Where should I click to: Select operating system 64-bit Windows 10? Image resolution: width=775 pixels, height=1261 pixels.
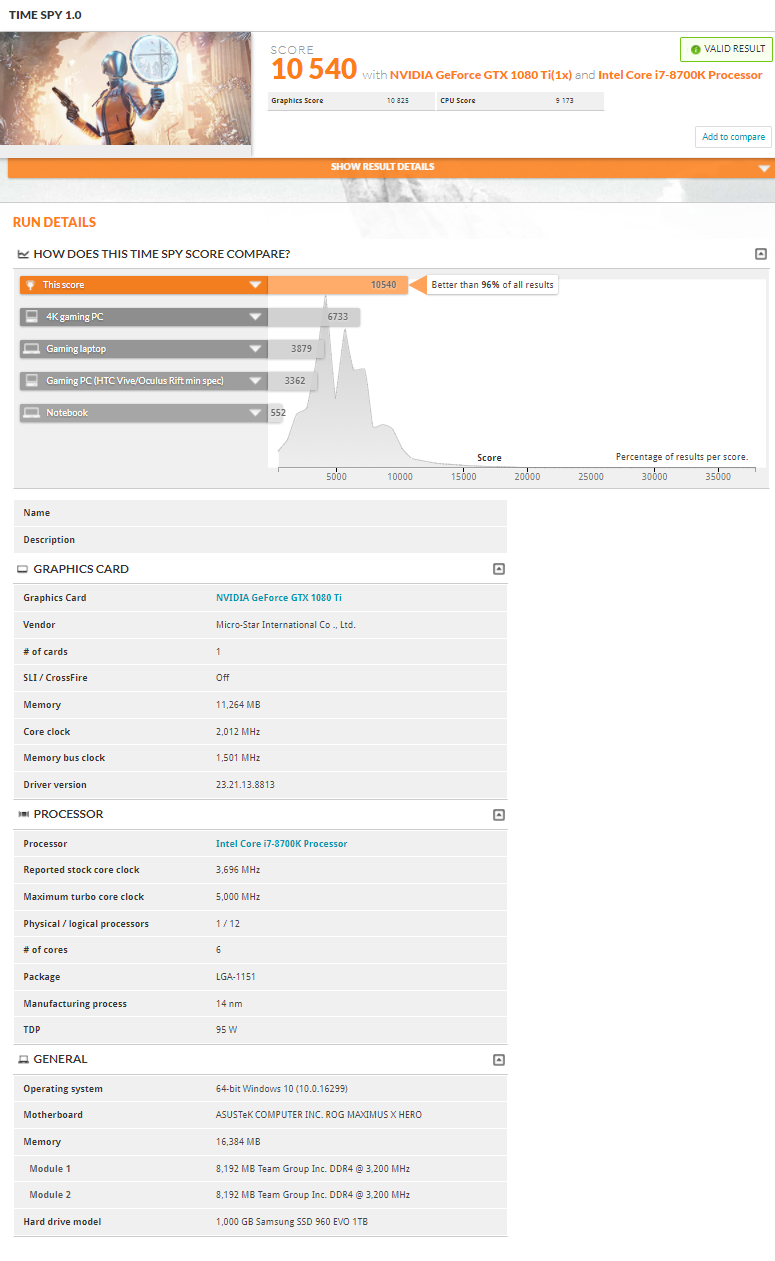pos(282,1089)
